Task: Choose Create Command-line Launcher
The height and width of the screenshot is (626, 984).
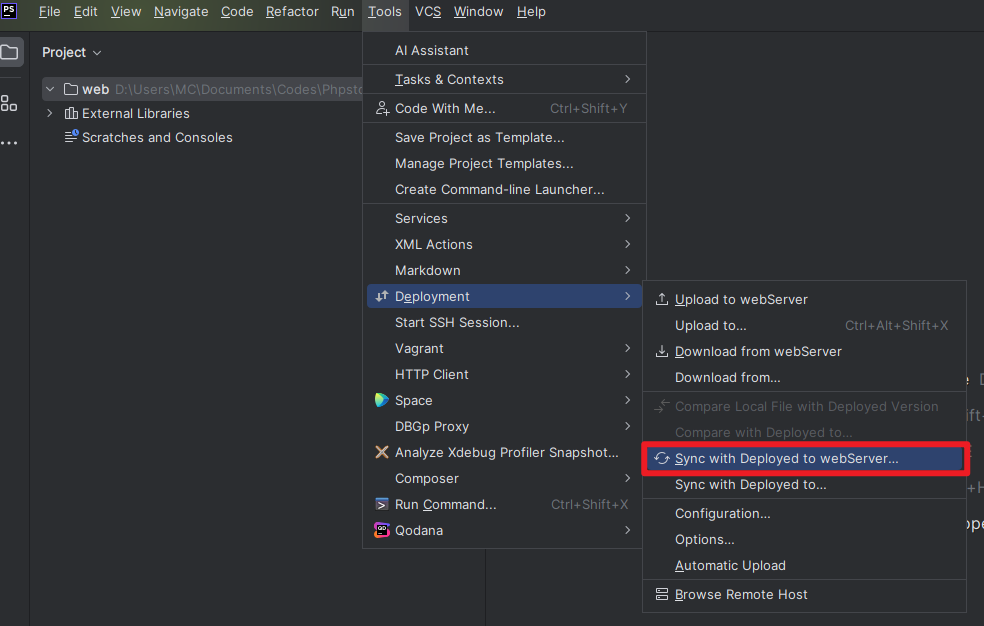Action: pos(504,189)
